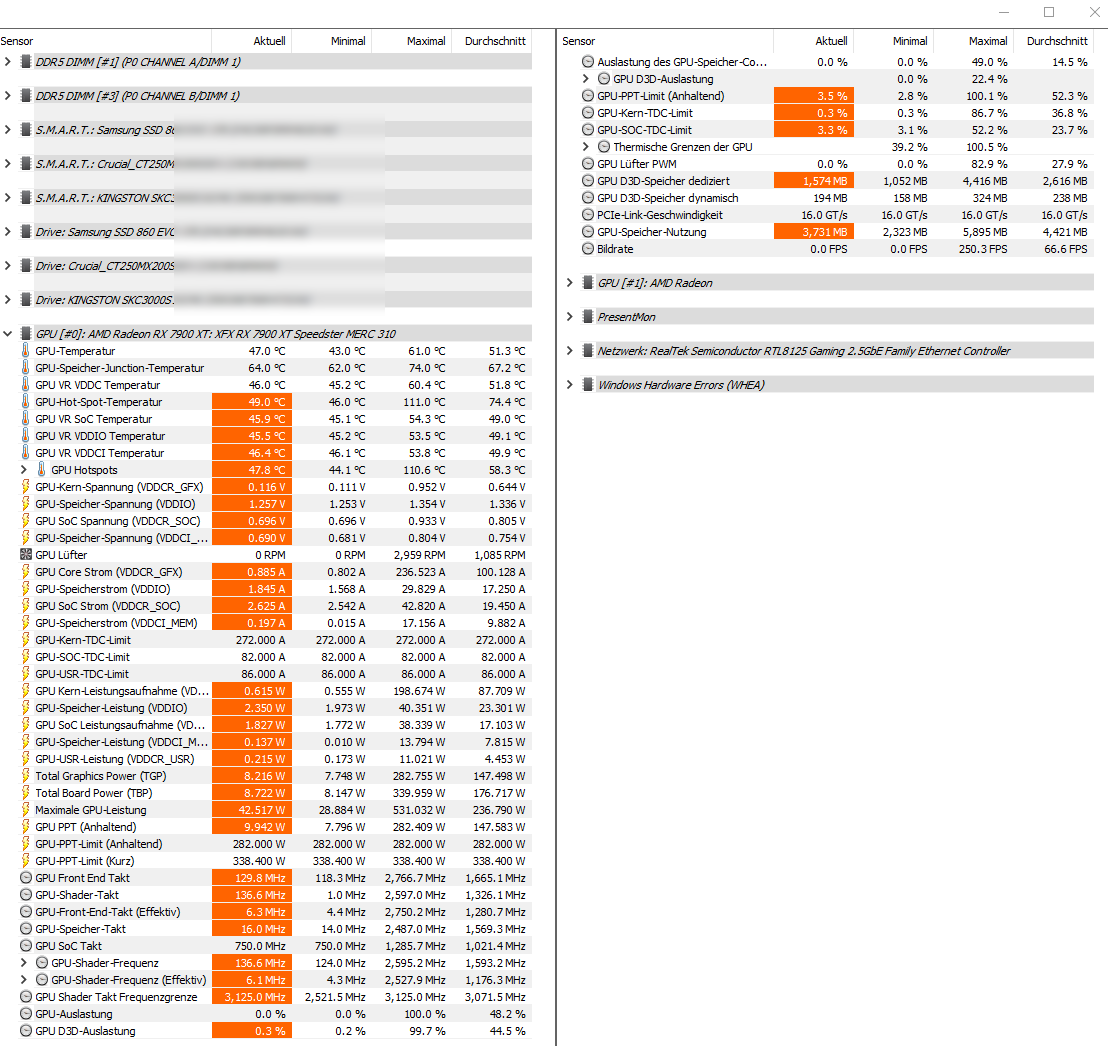This screenshot has height=1046, width=1108.
Task: Expand GPU [#1]: AMD Radeon group
Action: click(x=570, y=283)
